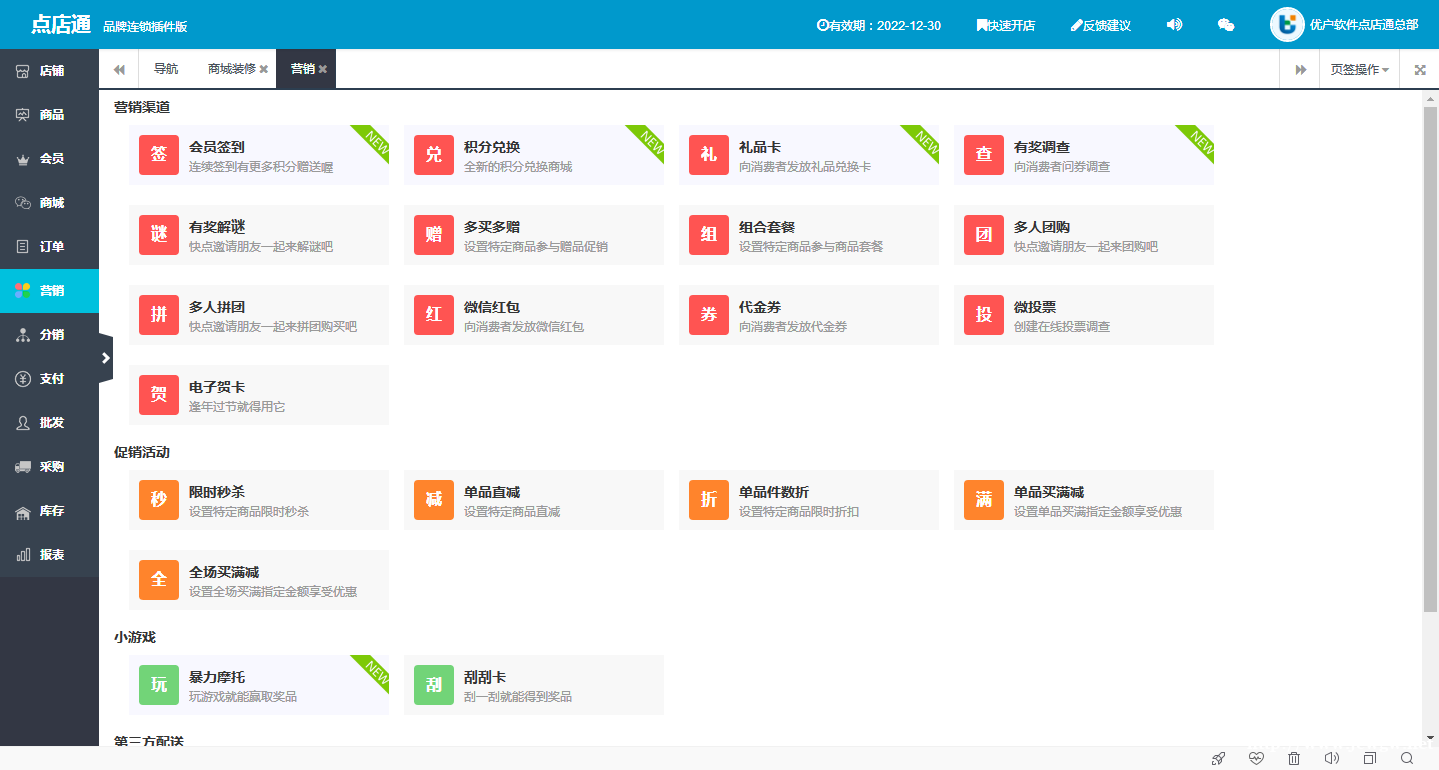Open the 微信红包 marketing card
This screenshot has width=1439, height=770.
(x=533, y=315)
